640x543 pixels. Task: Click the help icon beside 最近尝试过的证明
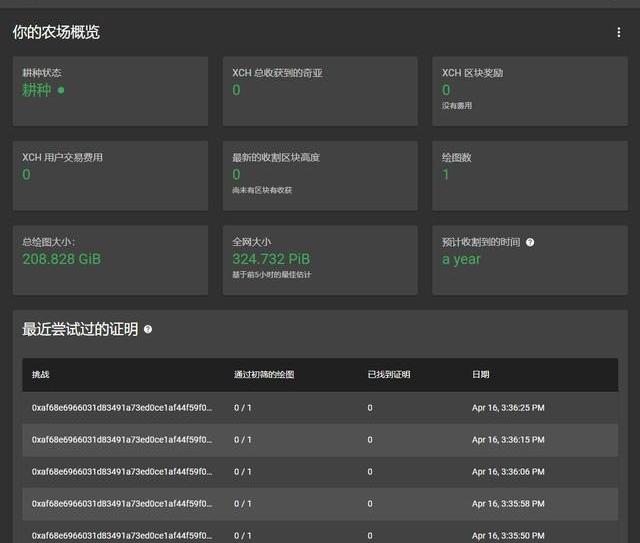coord(148,329)
